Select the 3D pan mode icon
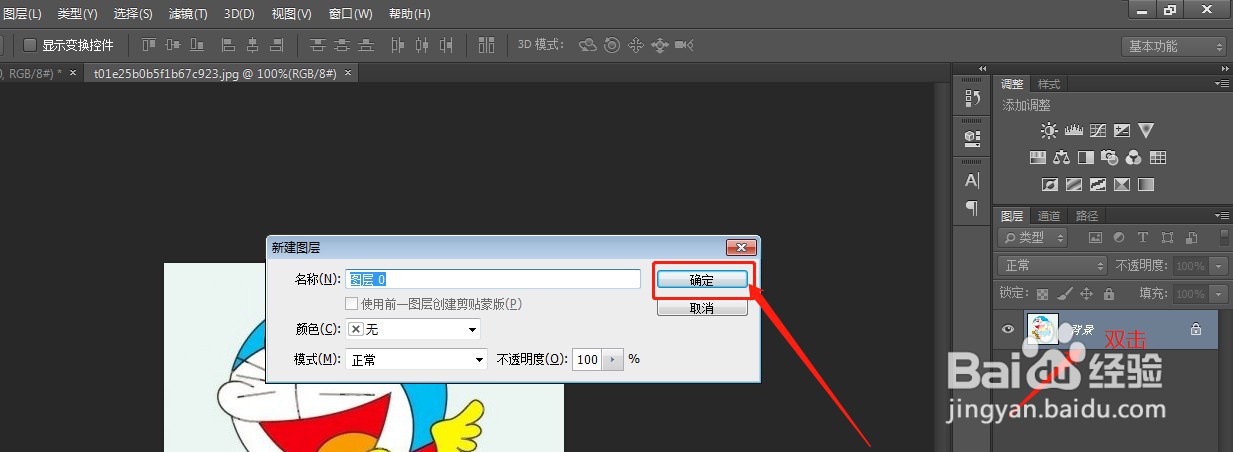This screenshot has width=1233, height=452. pyautogui.click(x=635, y=45)
